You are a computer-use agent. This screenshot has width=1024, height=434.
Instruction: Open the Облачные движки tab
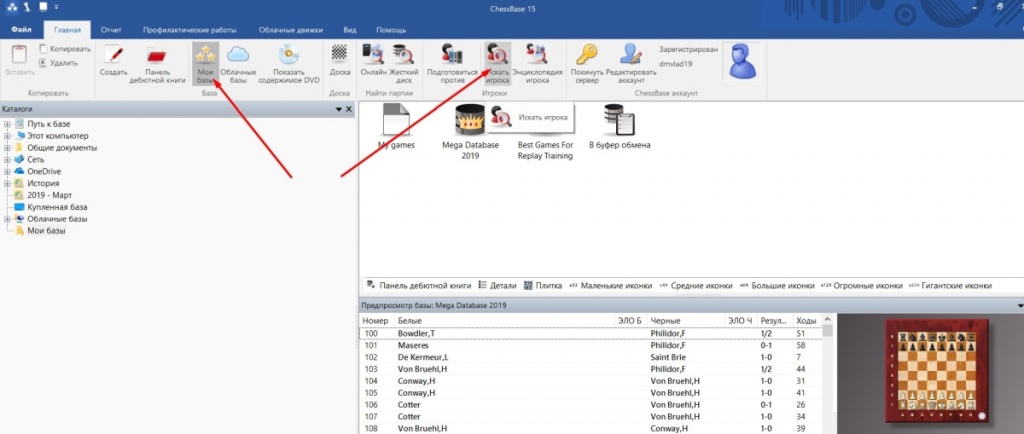[291, 30]
